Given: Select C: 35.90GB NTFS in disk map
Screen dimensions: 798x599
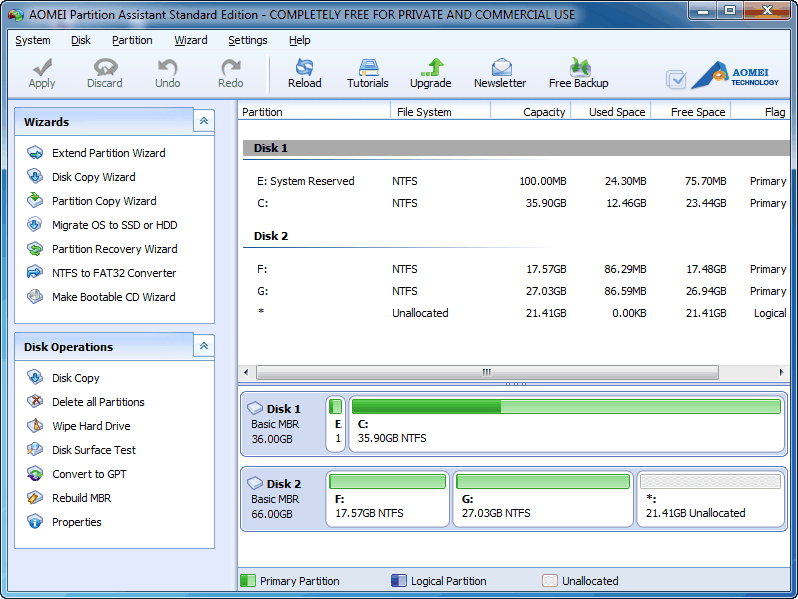Looking at the screenshot, I should (566, 424).
